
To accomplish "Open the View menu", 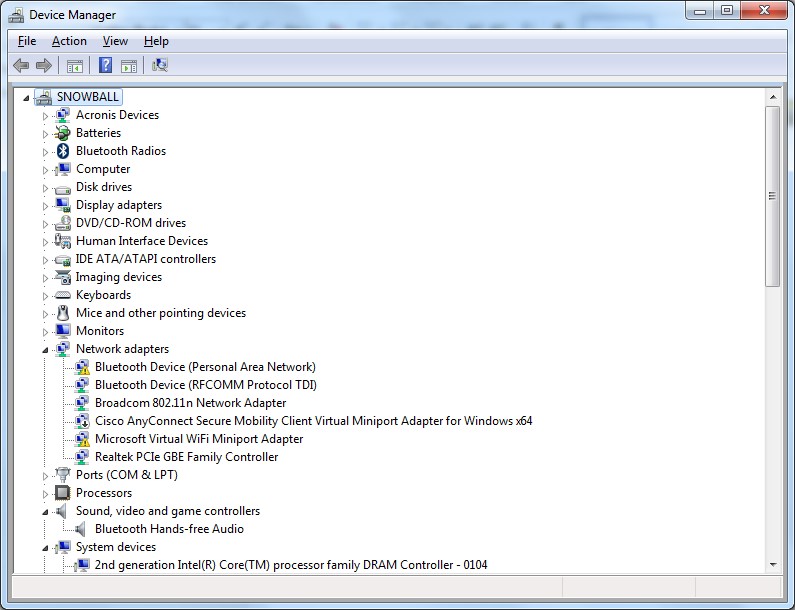I will click(x=115, y=41).
